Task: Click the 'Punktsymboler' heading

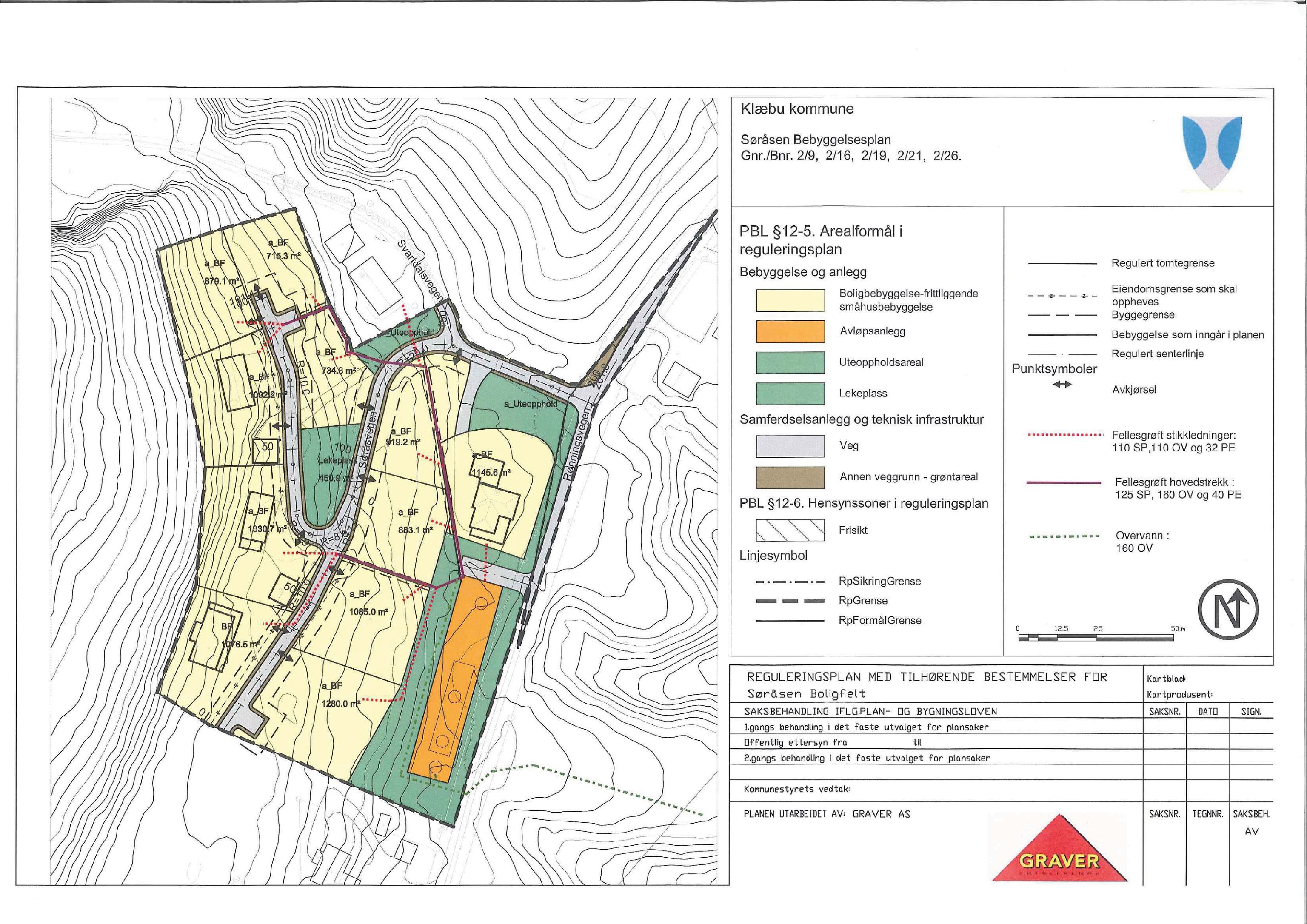Action: [1054, 369]
